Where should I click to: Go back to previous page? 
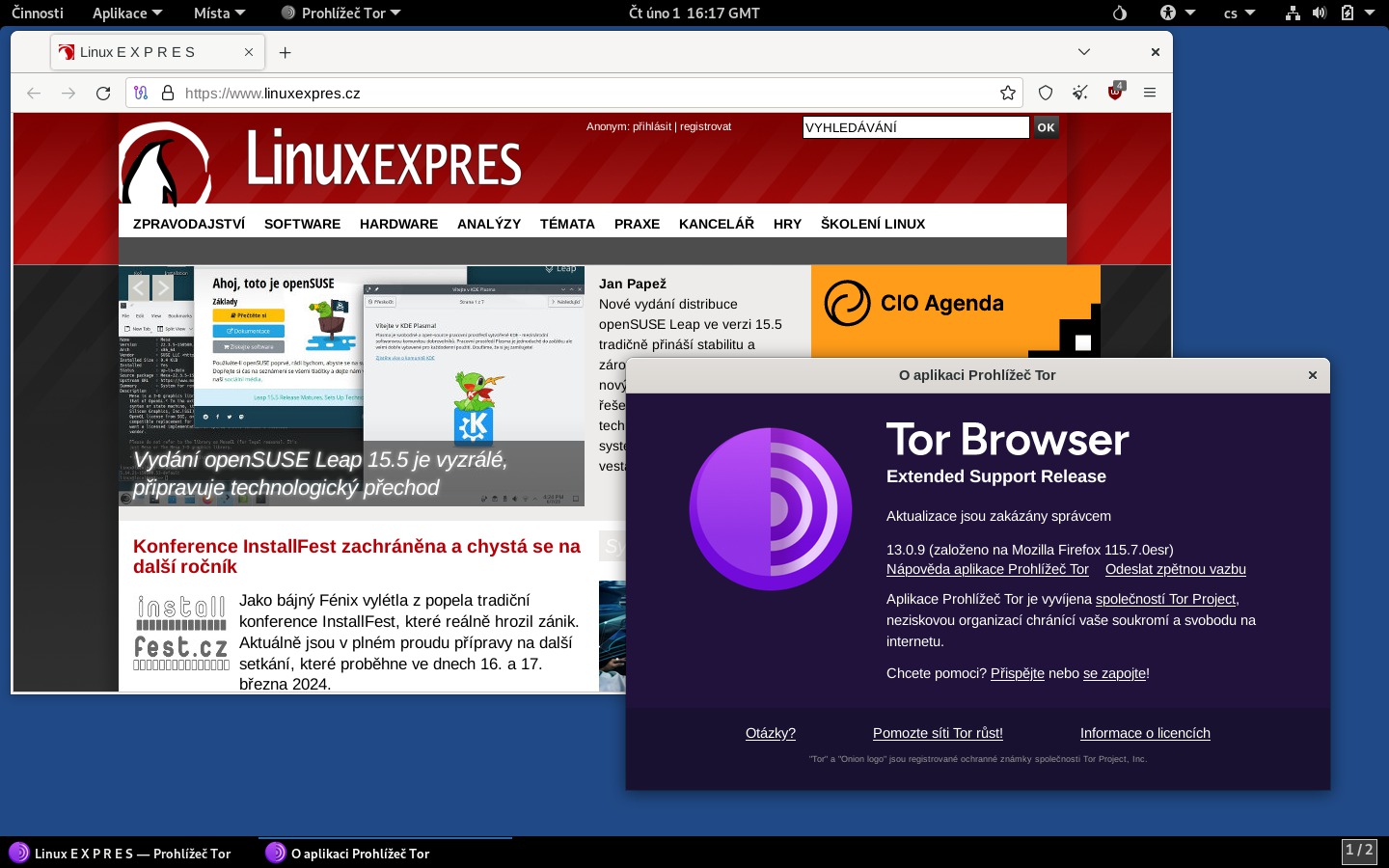pyautogui.click(x=34, y=94)
